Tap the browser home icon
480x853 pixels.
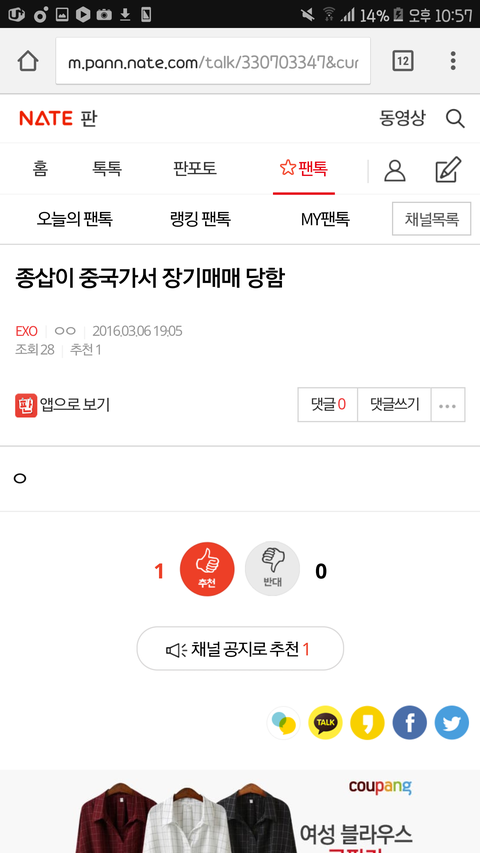(28, 61)
